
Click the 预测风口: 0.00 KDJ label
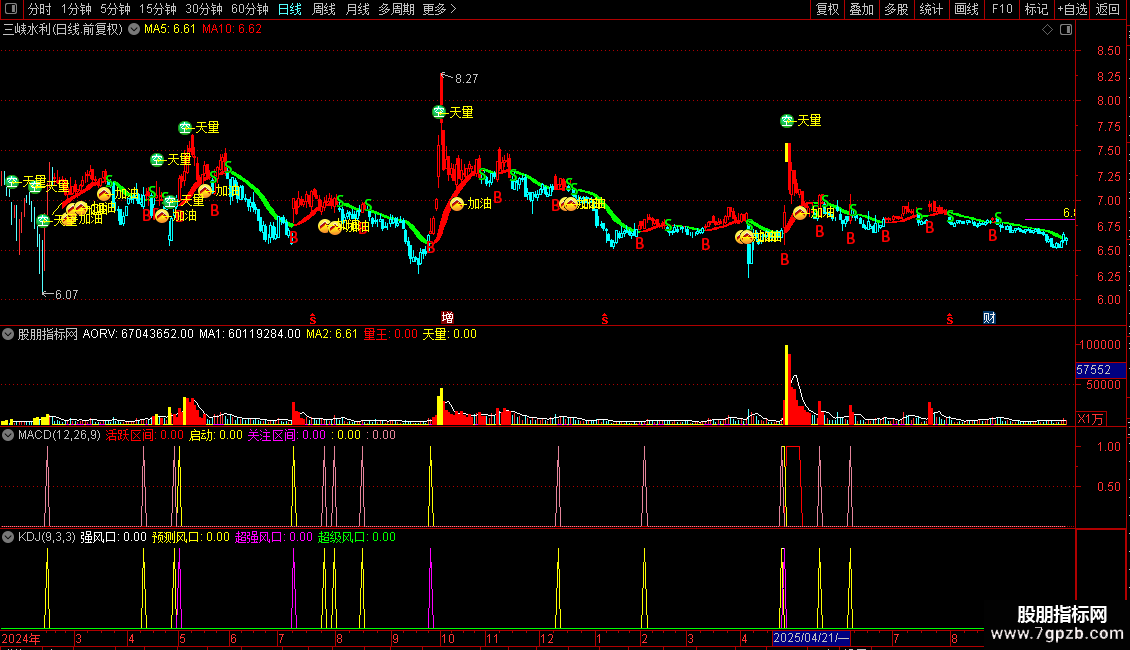(190, 537)
